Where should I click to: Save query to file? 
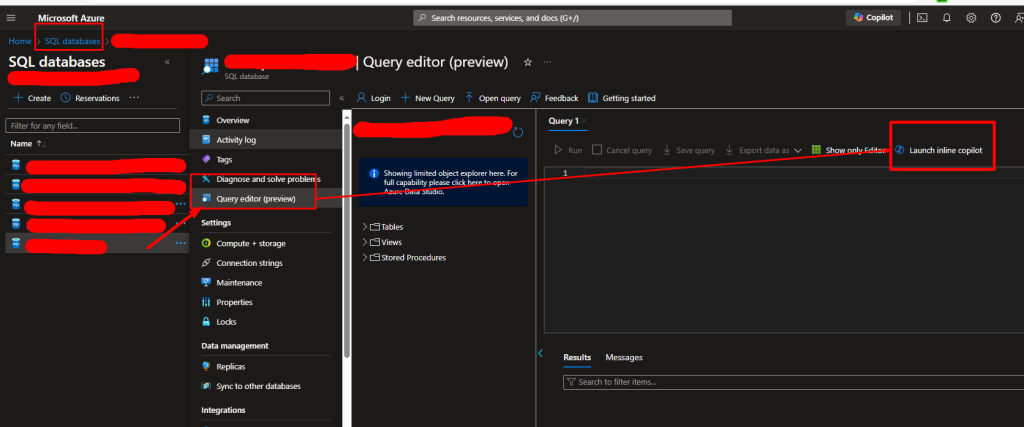pos(689,150)
